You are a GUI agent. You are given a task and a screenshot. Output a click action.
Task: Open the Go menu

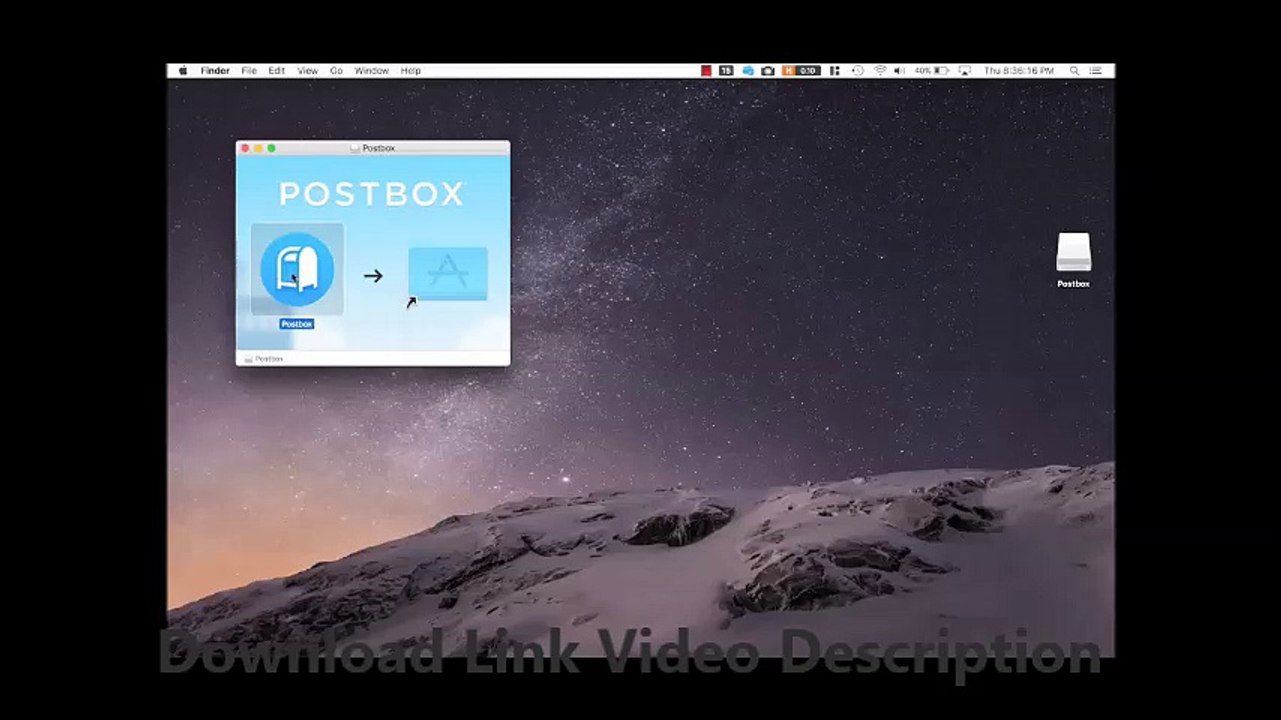coord(336,71)
